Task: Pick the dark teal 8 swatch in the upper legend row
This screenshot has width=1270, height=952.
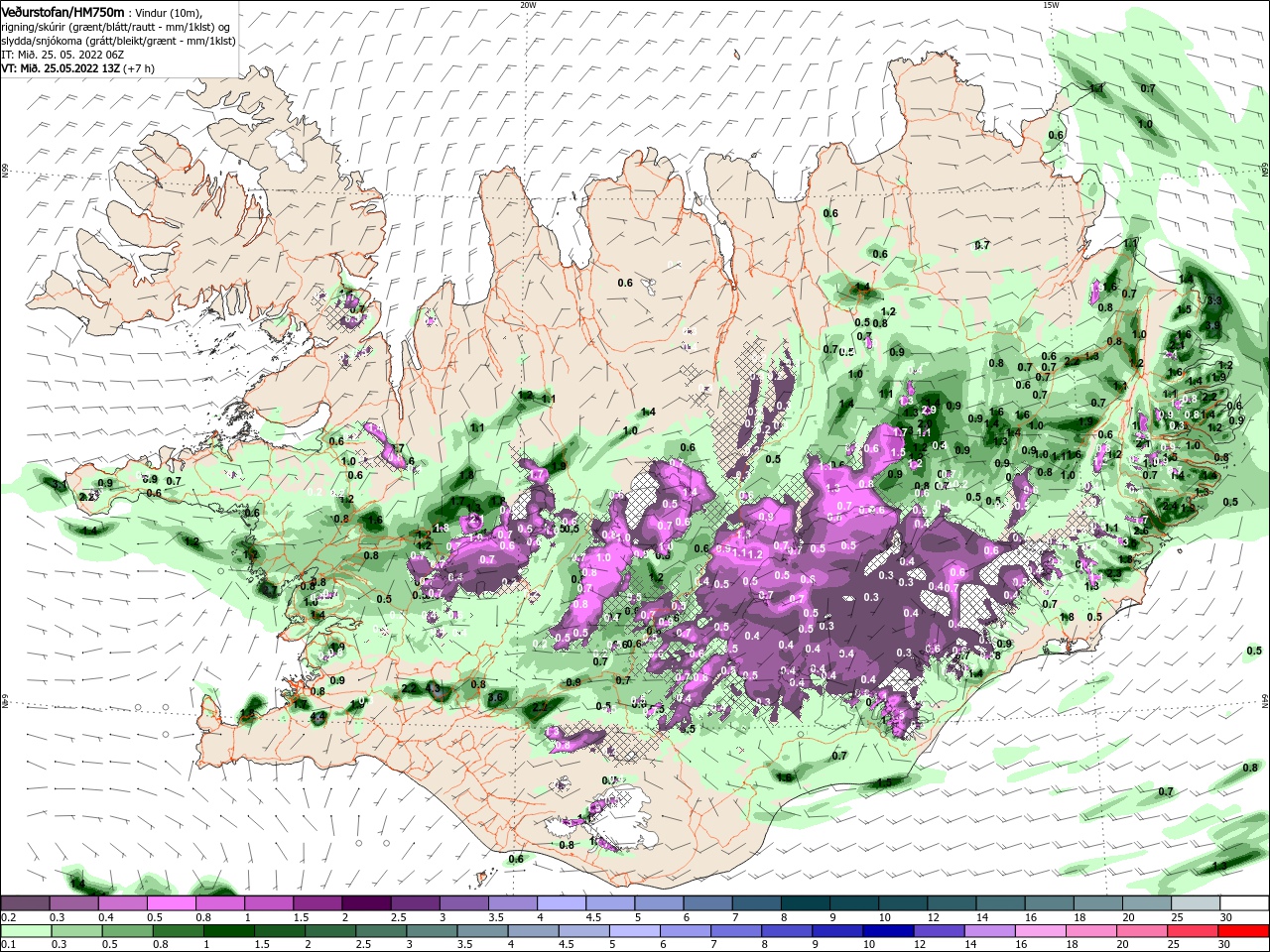Action: click(806, 903)
